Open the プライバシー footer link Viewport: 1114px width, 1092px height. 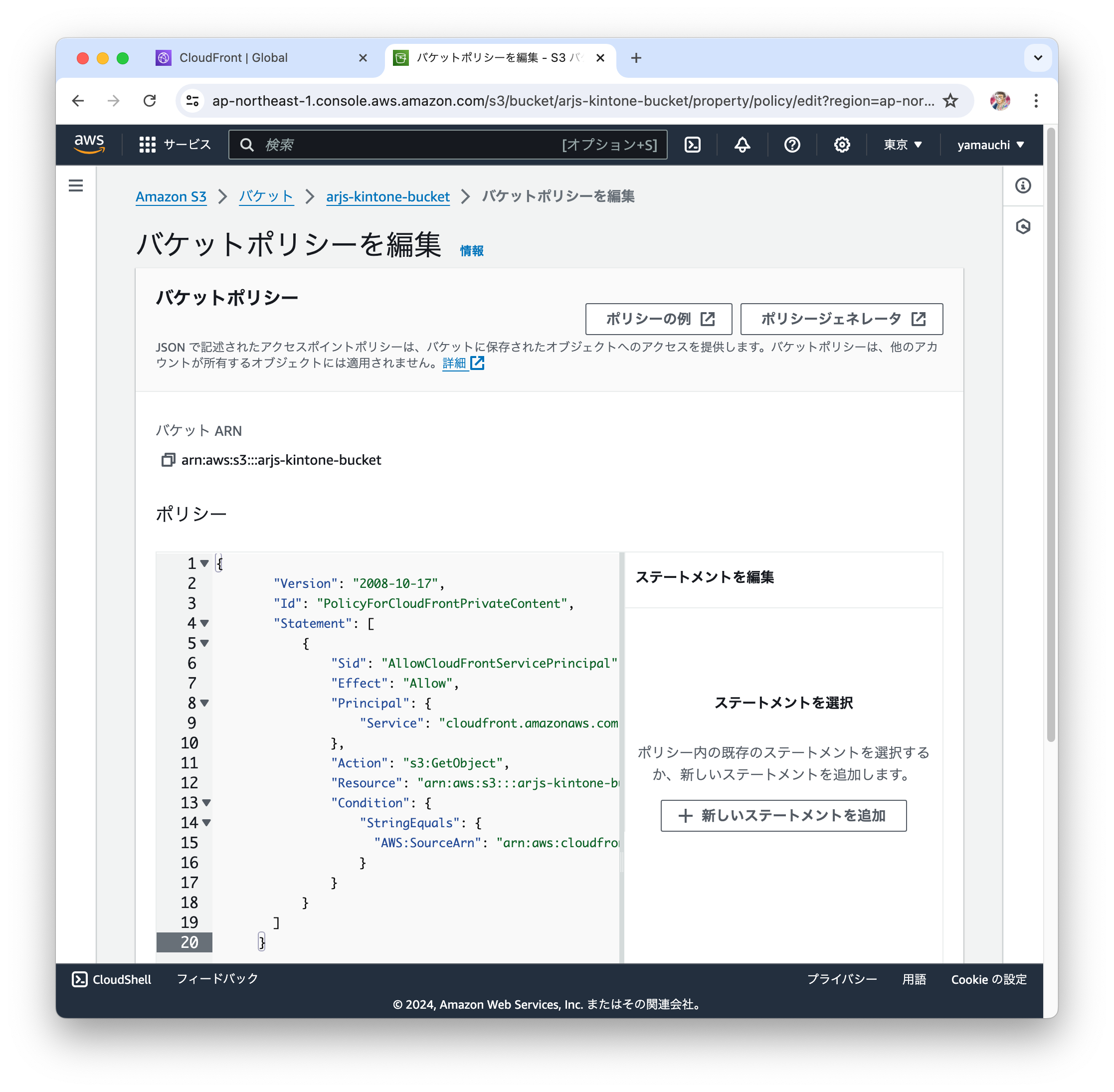point(842,979)
